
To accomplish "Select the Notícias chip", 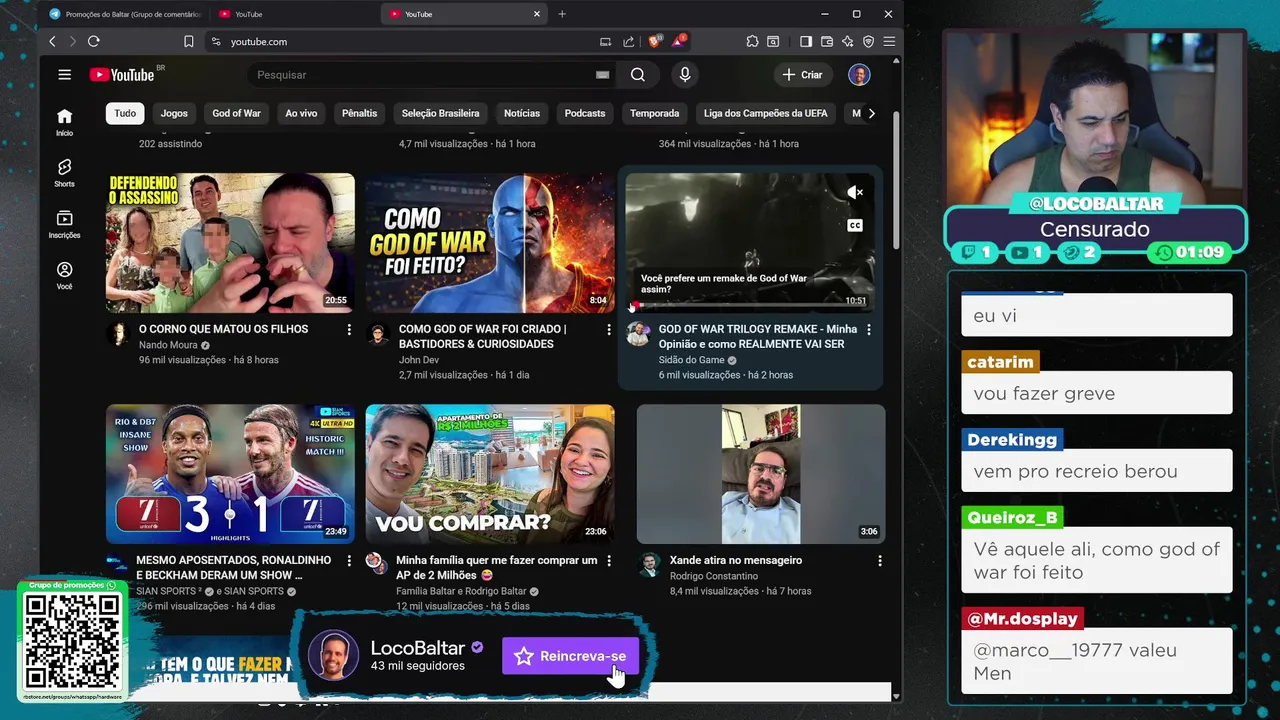I will (x=522, y=113).
